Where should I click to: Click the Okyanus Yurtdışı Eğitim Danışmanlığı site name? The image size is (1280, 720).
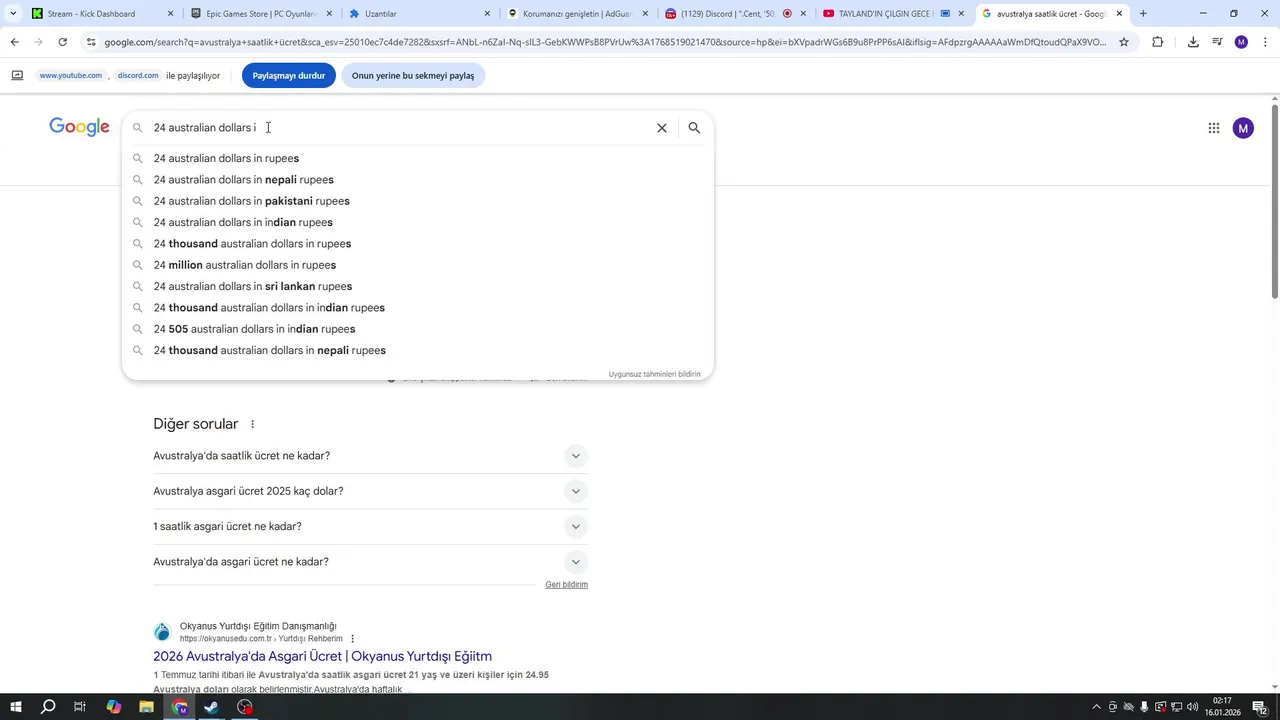click(x=258, y=626)
